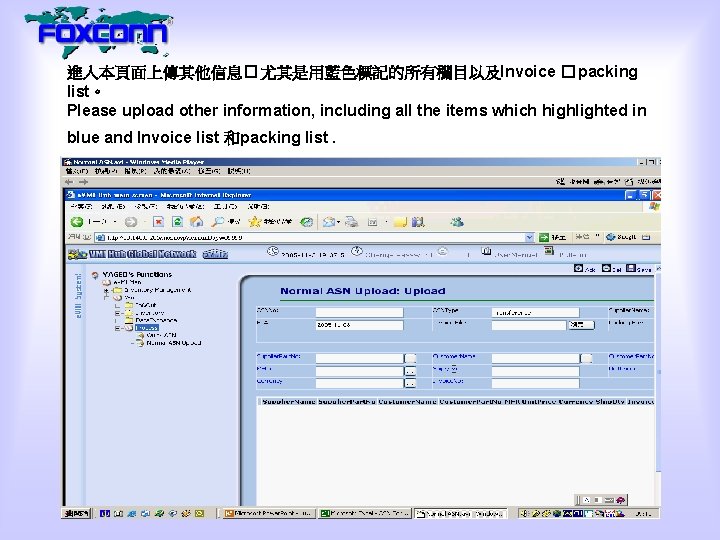The width and height of the screenshot is (720, 540).
Task: Open Favorites using the yellow star icon
Action: click(x=254, y=222)
